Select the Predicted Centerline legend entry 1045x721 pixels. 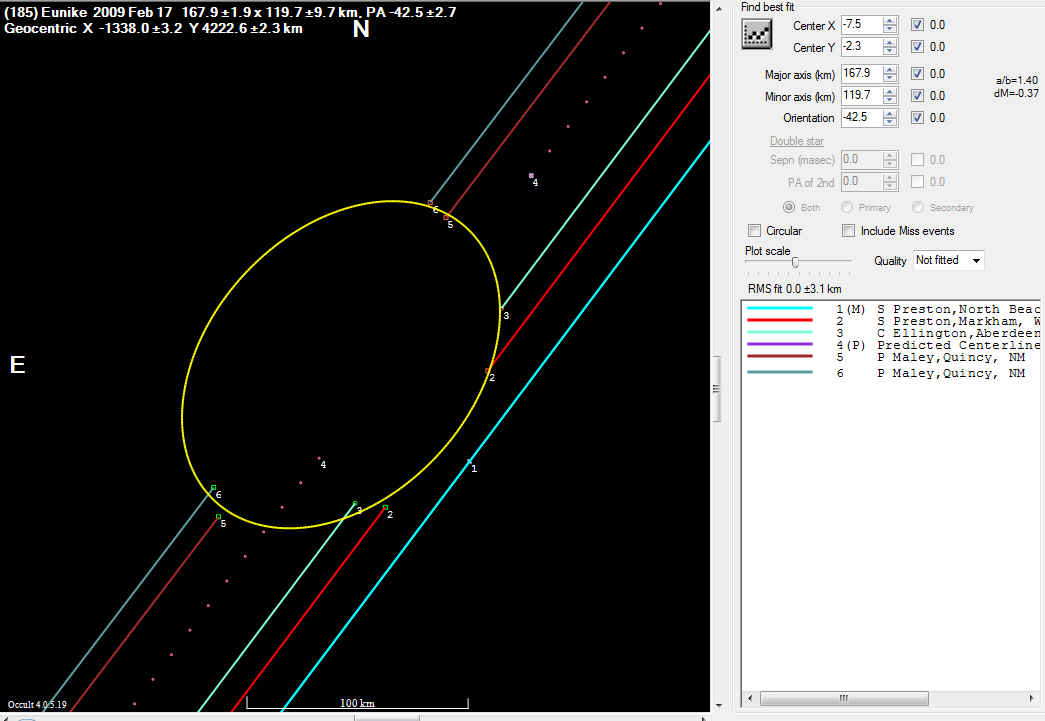pyautogui.click(x=930, y=345)
